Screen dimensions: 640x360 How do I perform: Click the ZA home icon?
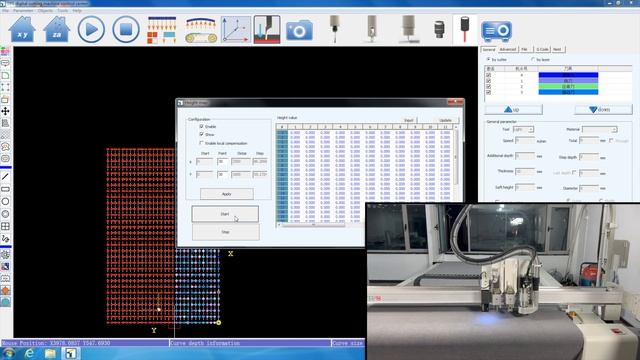click(x=57, y=29)
